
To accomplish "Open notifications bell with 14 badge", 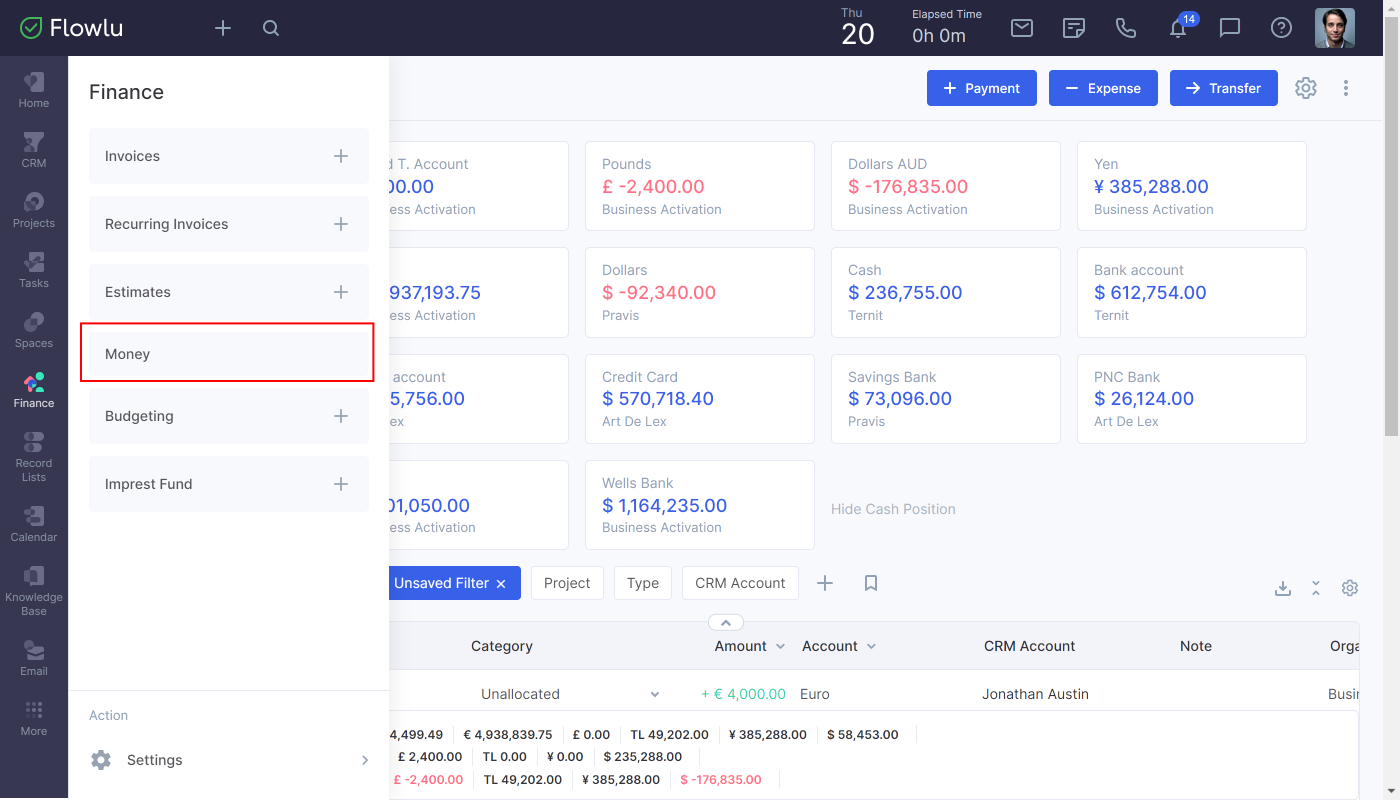I will [1180, 27].
